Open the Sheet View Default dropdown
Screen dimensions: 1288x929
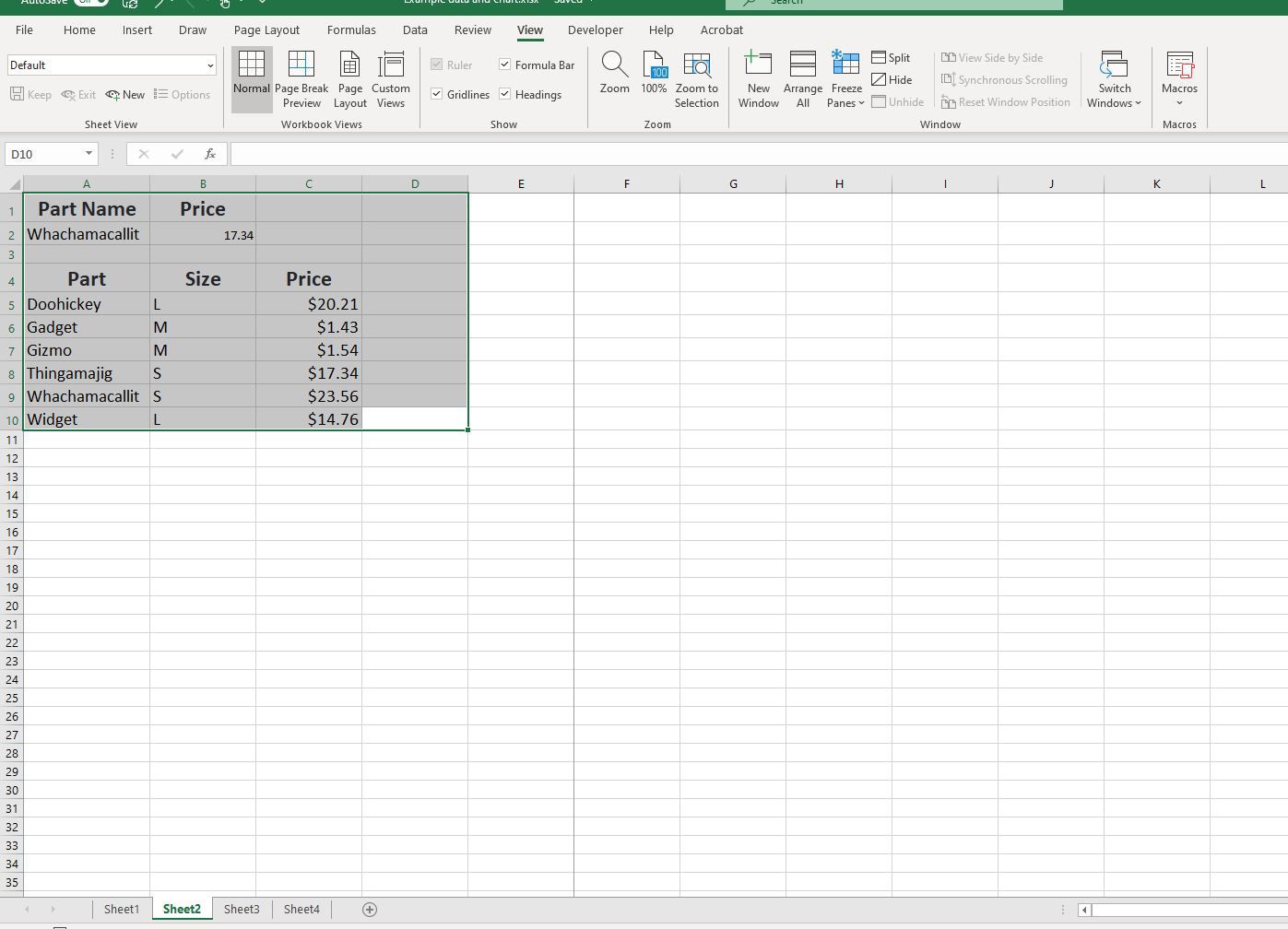coord(112,65)
